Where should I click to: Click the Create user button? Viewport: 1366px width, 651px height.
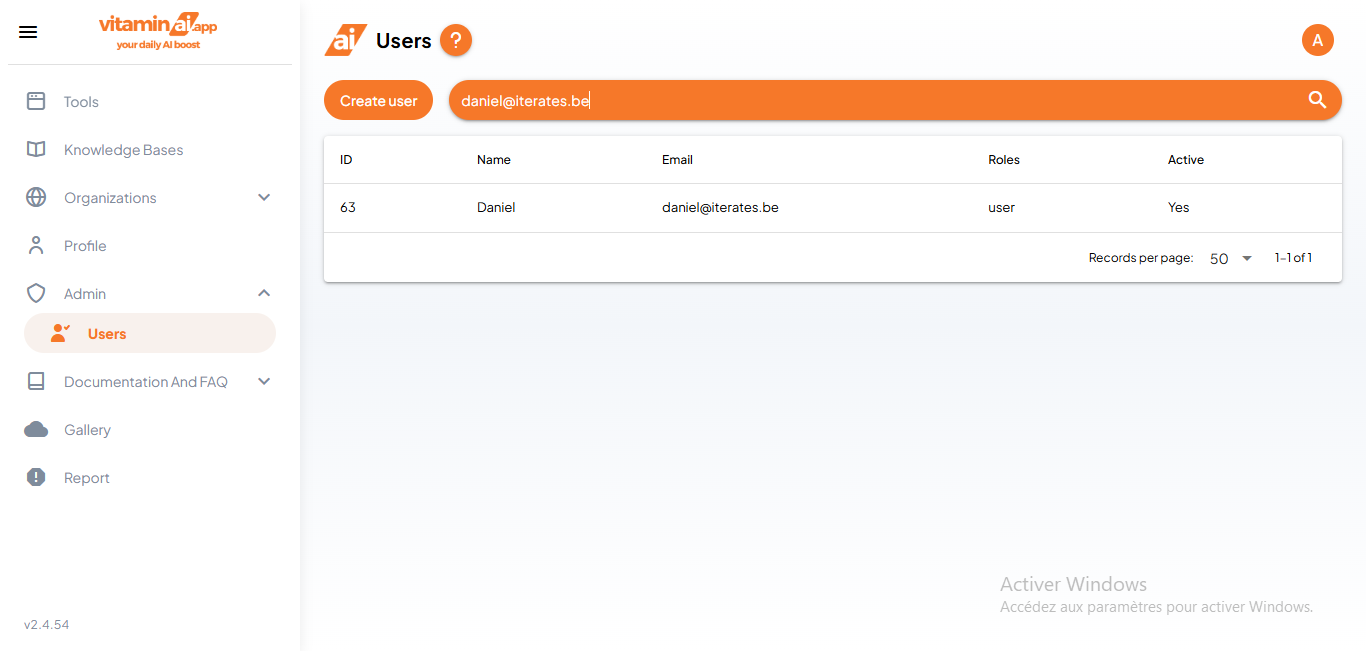coord(378,100)
